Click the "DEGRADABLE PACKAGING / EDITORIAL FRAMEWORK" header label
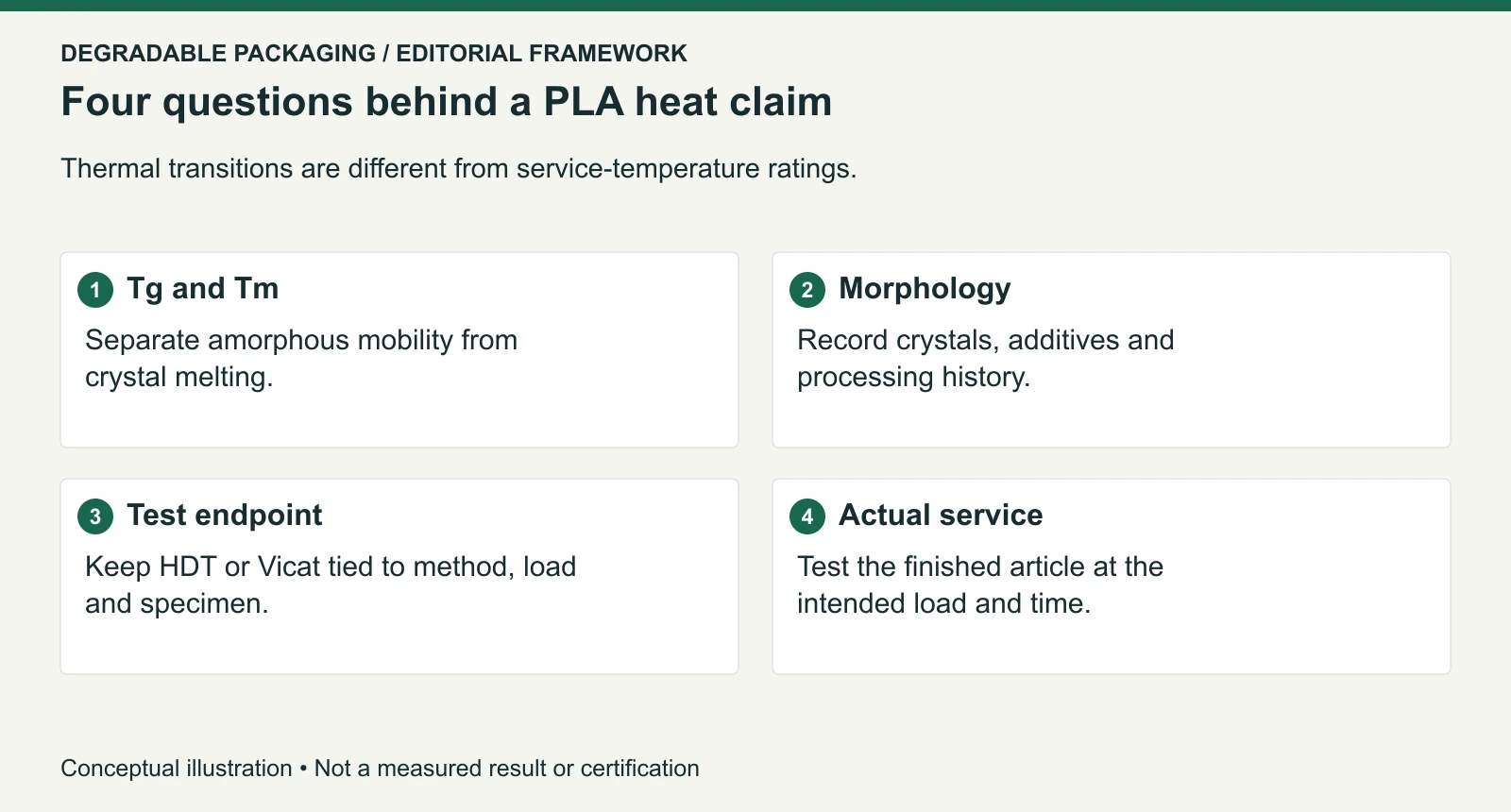Screen dimensions: 1511x812 tap(374, 53)
